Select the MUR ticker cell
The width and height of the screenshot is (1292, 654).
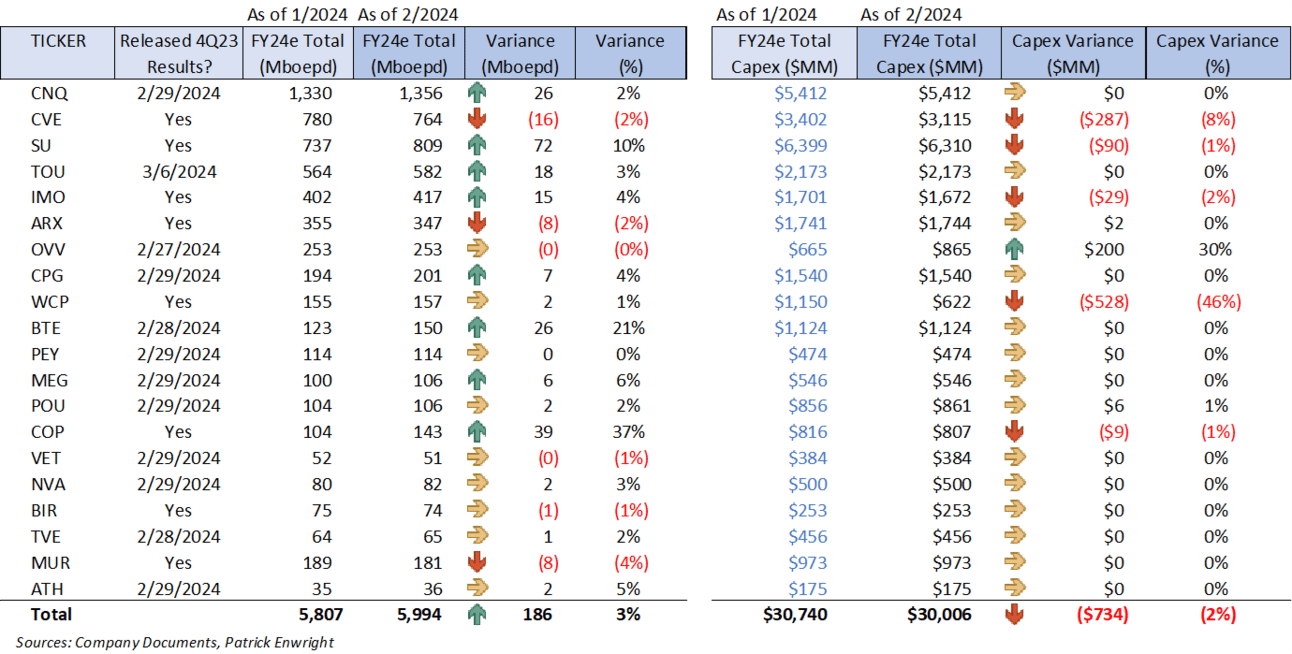tap(51, 562)
